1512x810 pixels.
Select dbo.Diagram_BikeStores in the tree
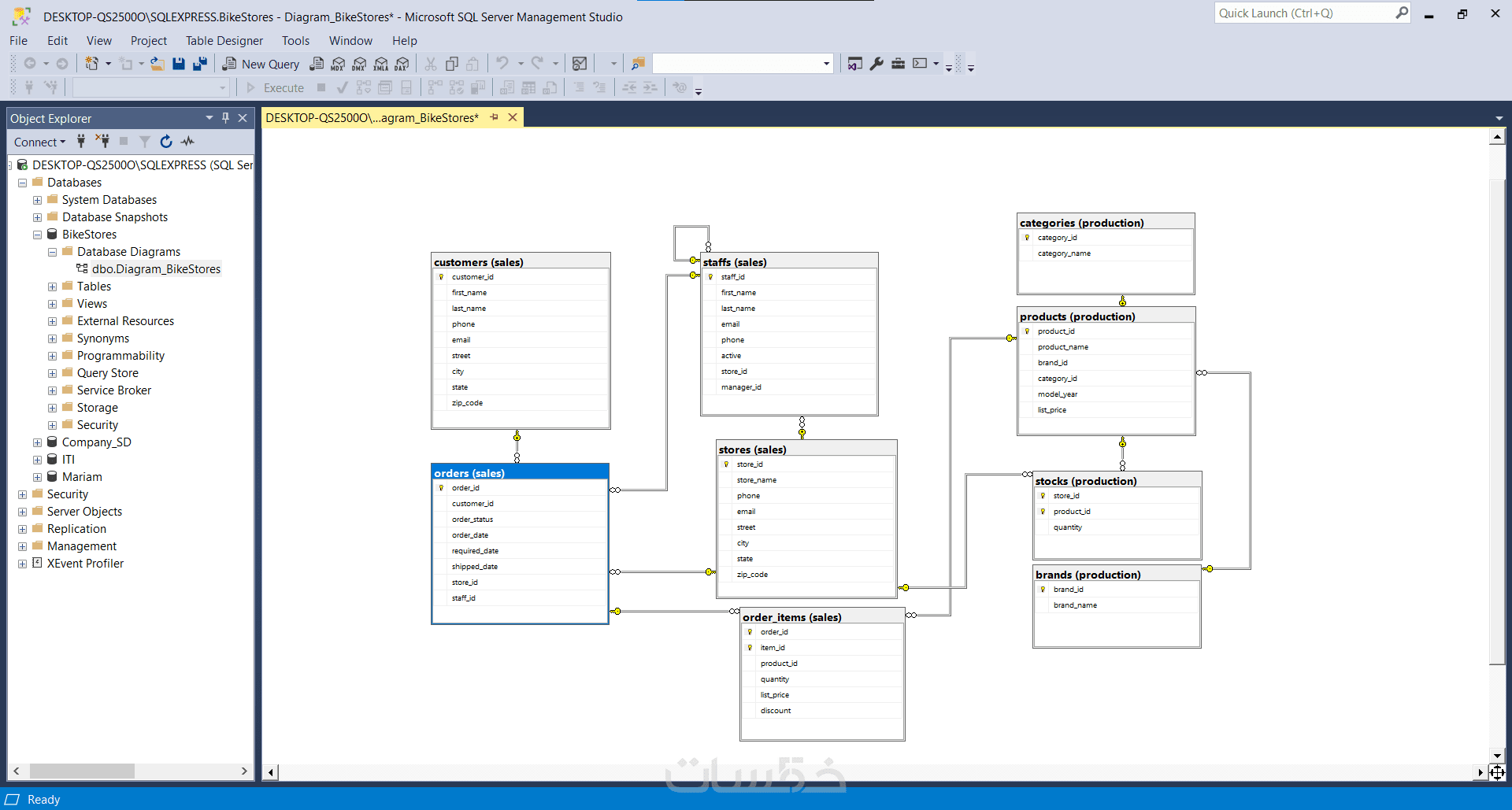[156, 269]
